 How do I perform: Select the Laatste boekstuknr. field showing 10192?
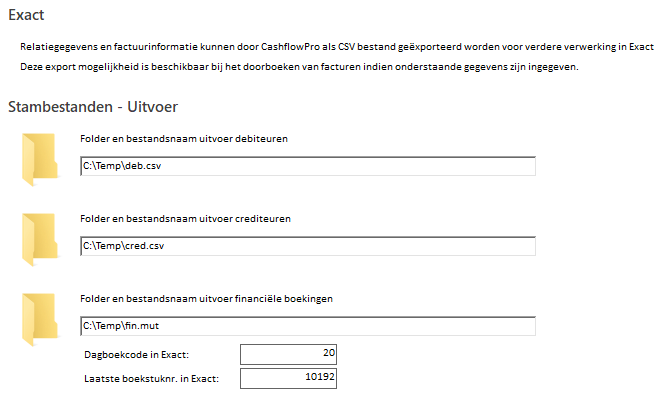click(288, 378)
